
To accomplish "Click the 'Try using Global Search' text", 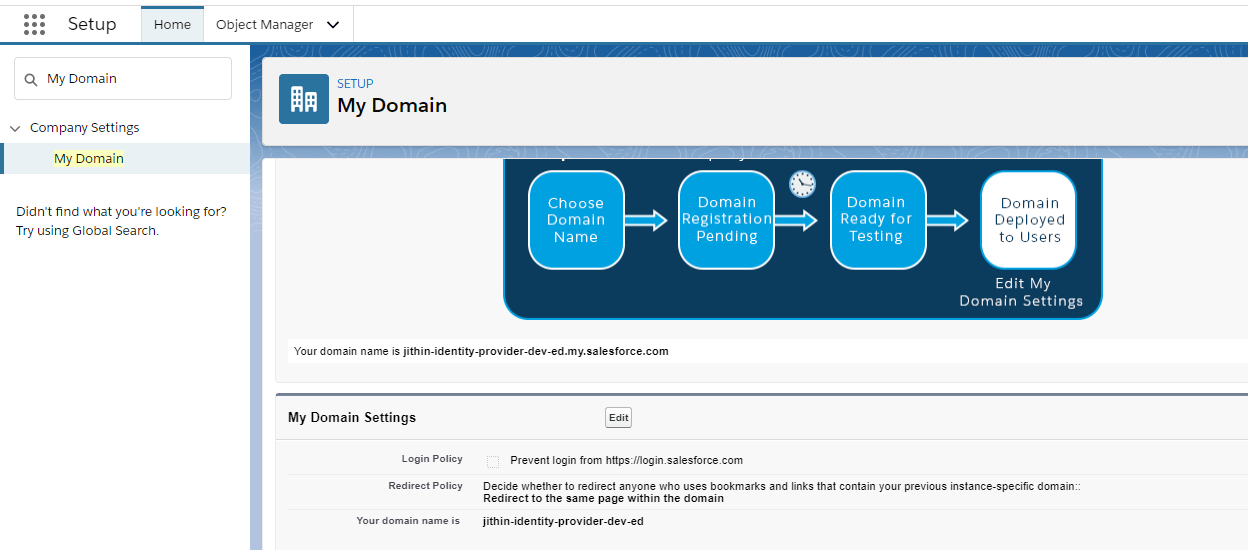I will [87, 231].
